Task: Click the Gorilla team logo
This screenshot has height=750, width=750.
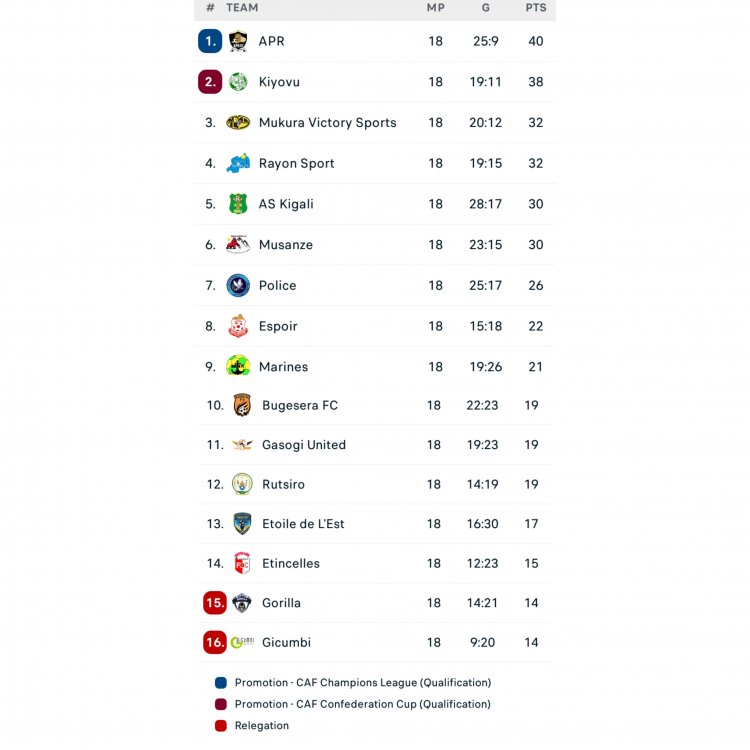Action: tap(242, 603)
